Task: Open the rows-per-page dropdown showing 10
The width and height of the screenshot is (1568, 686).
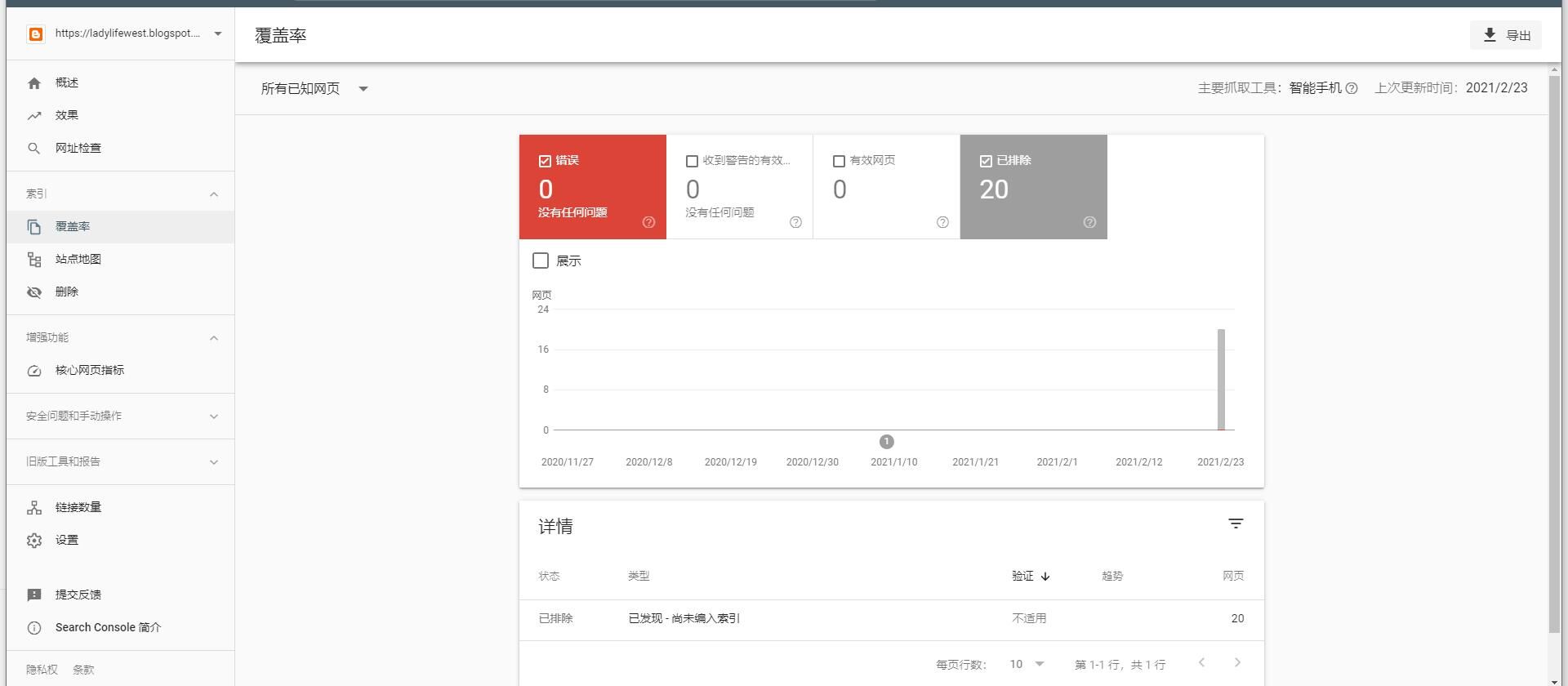Action: (x=1027, y=664)
